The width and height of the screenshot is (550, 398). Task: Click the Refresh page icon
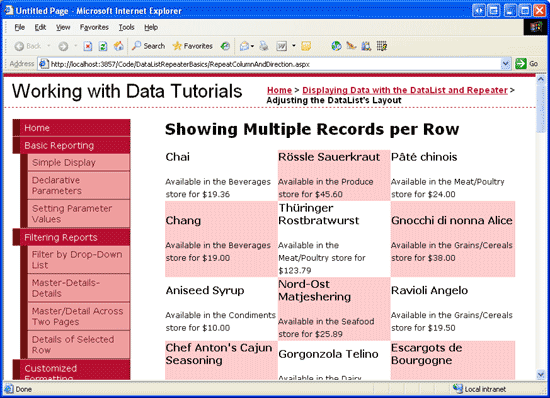pos(103,46)
